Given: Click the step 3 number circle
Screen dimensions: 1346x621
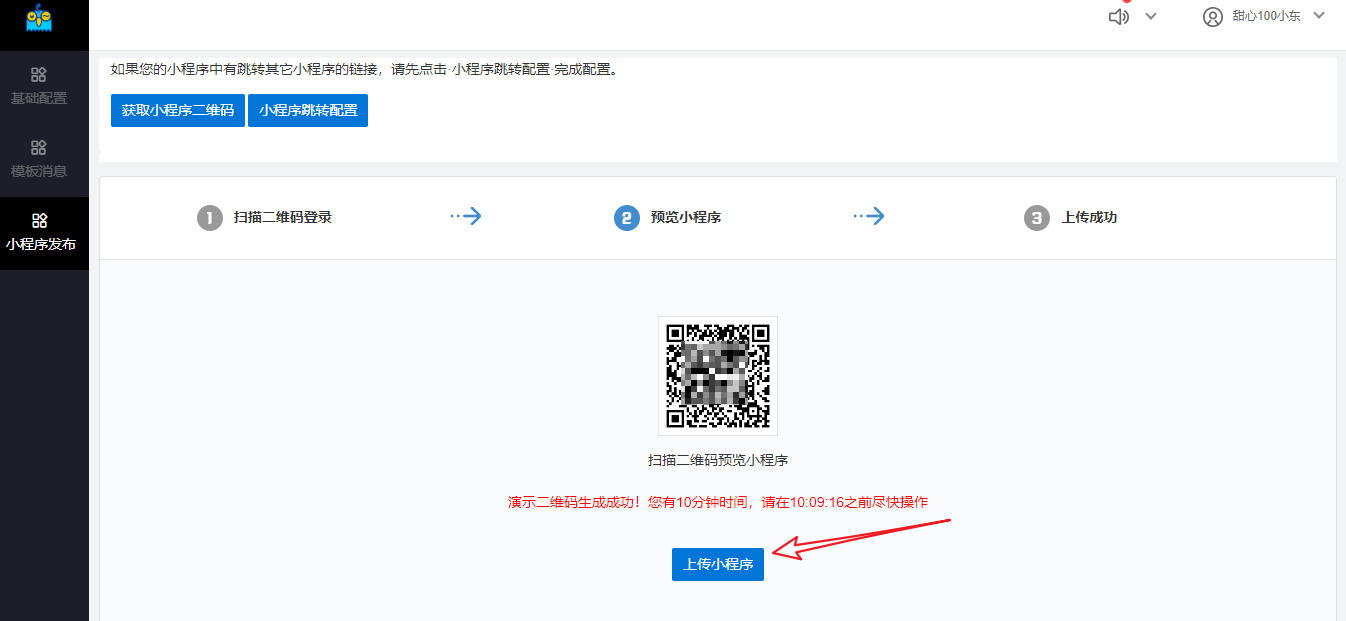Looking at the screenshot, I should click(1037, 217).
